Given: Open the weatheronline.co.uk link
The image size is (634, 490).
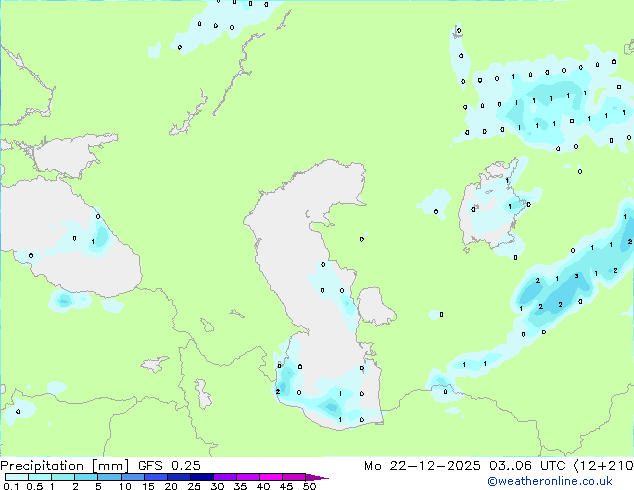Looking at the screenshot, I should [550, 481].
